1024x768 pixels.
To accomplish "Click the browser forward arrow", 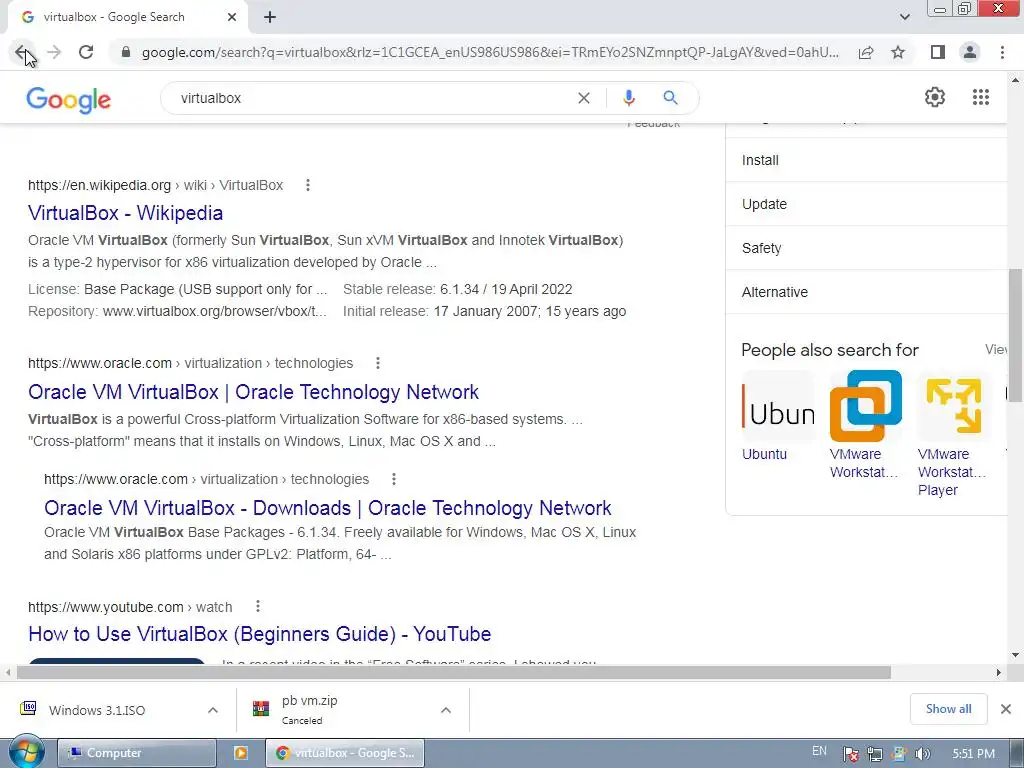I will (54, 52).
